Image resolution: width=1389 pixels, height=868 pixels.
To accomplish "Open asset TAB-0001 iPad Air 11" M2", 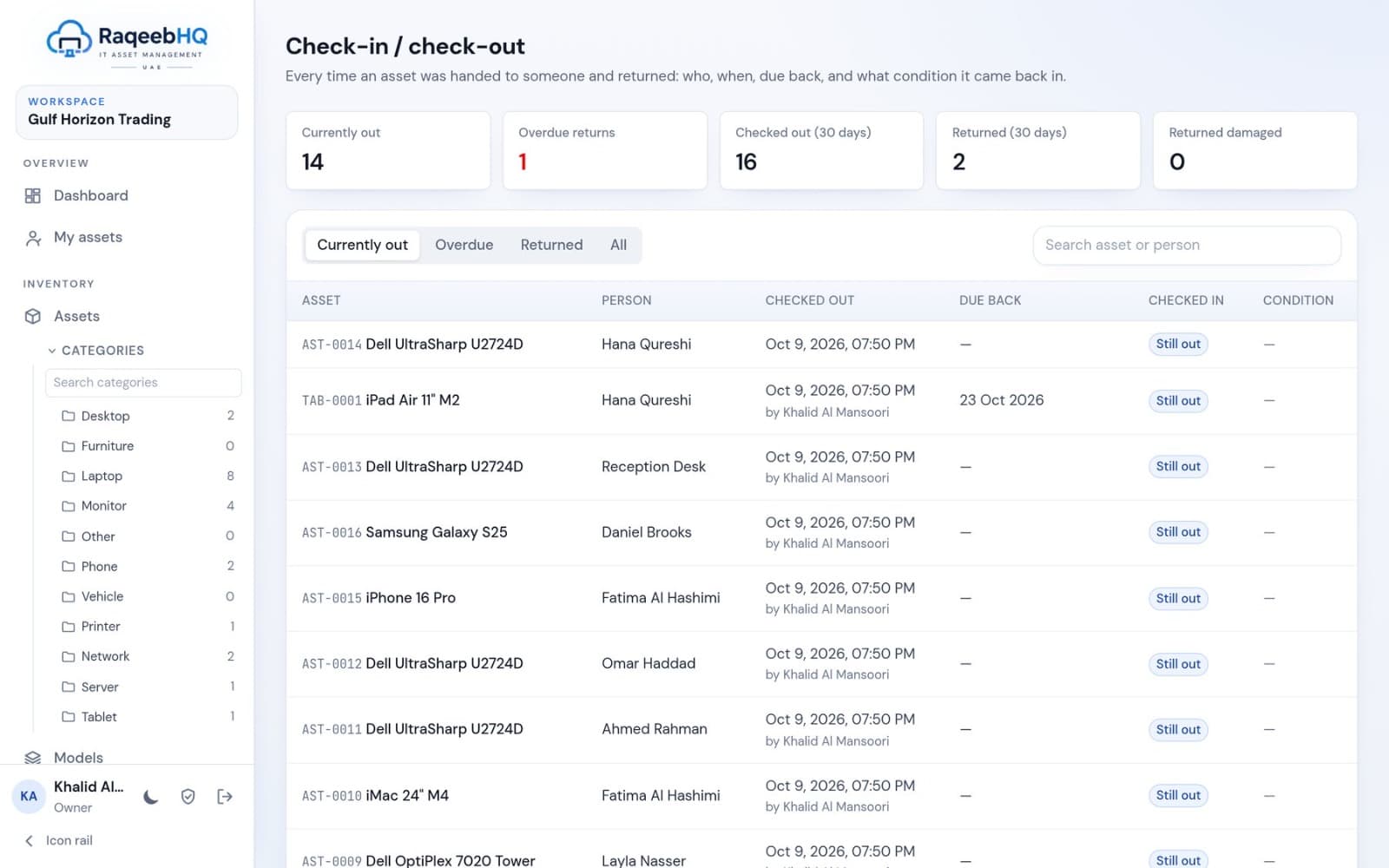I will point(380,401).
